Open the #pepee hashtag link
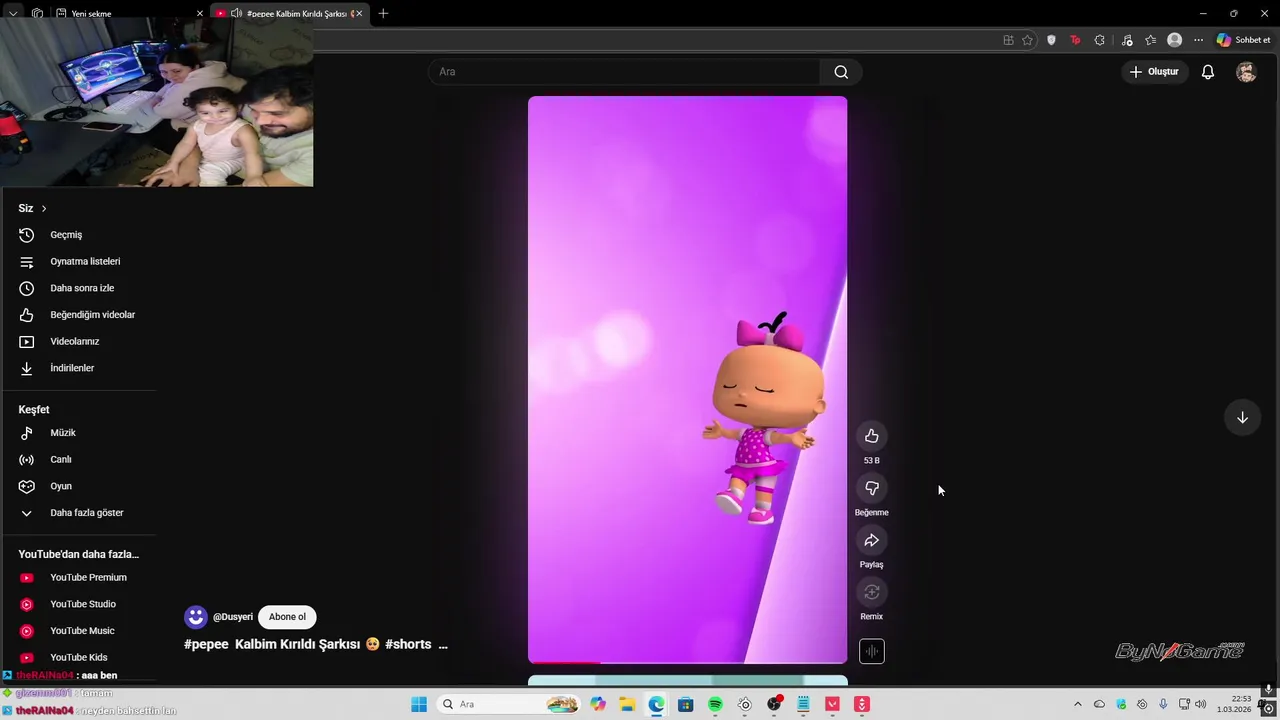 click(206, 645)
